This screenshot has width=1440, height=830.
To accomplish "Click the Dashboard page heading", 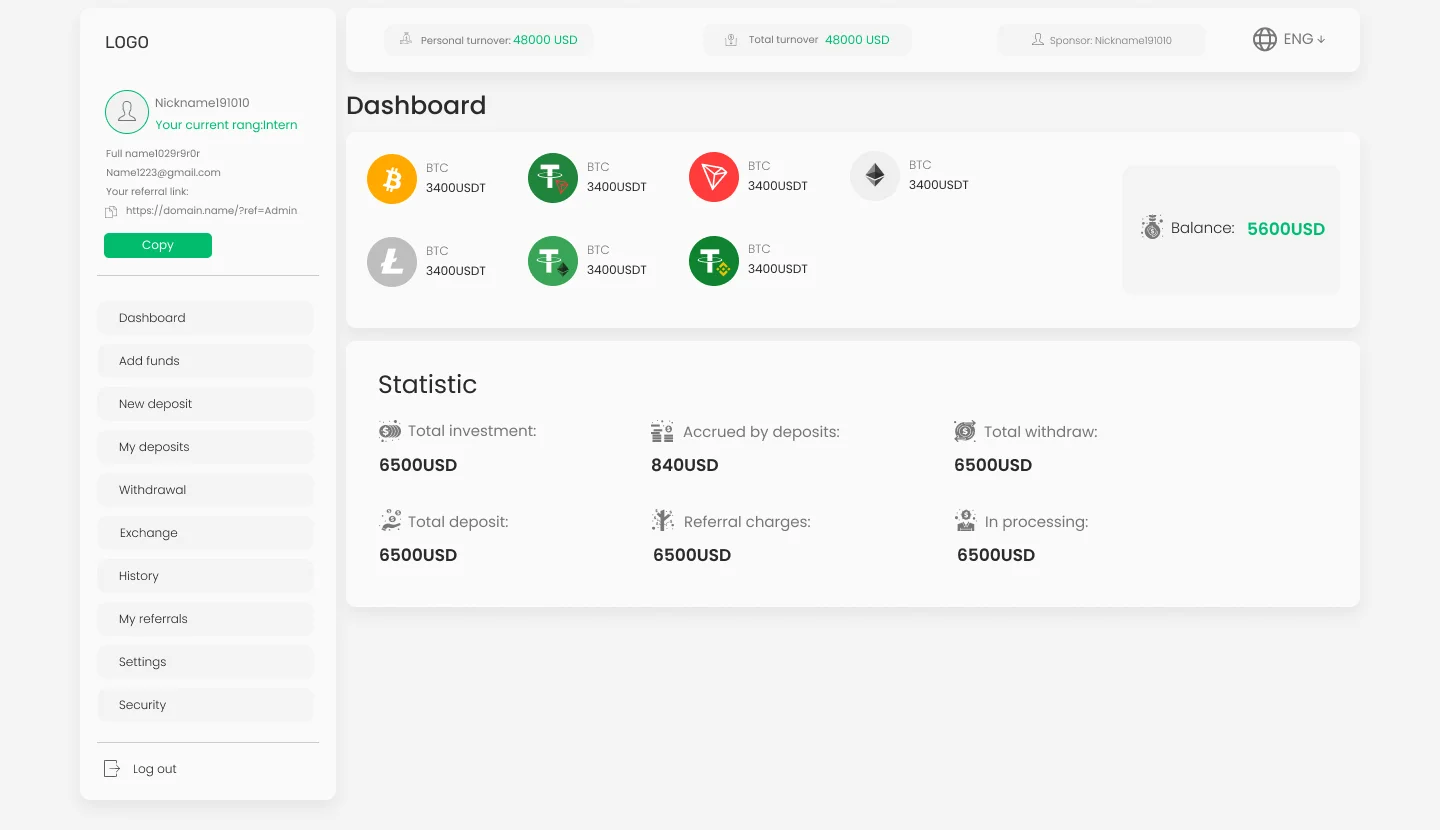I will tap(416, 105).
